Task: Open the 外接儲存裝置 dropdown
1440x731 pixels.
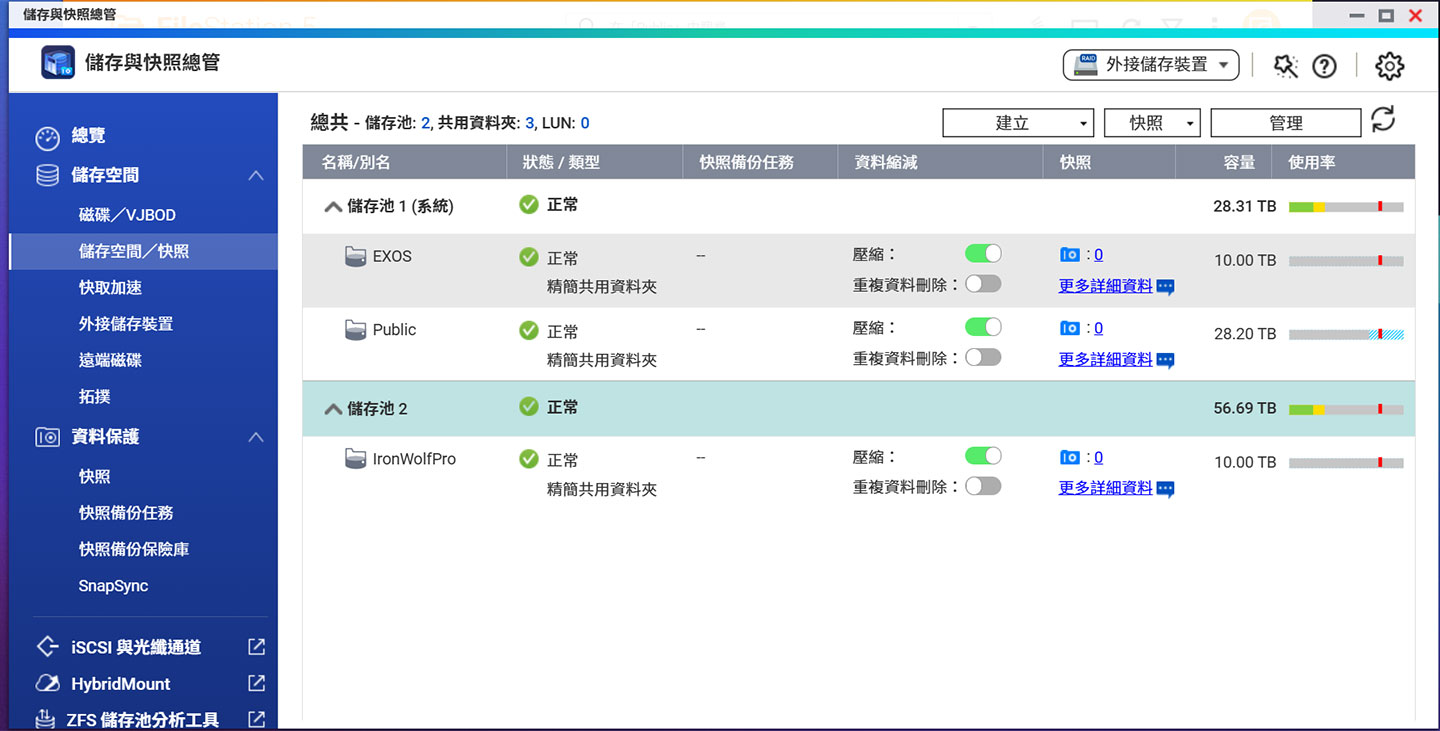Action: tap(1150, 64)
